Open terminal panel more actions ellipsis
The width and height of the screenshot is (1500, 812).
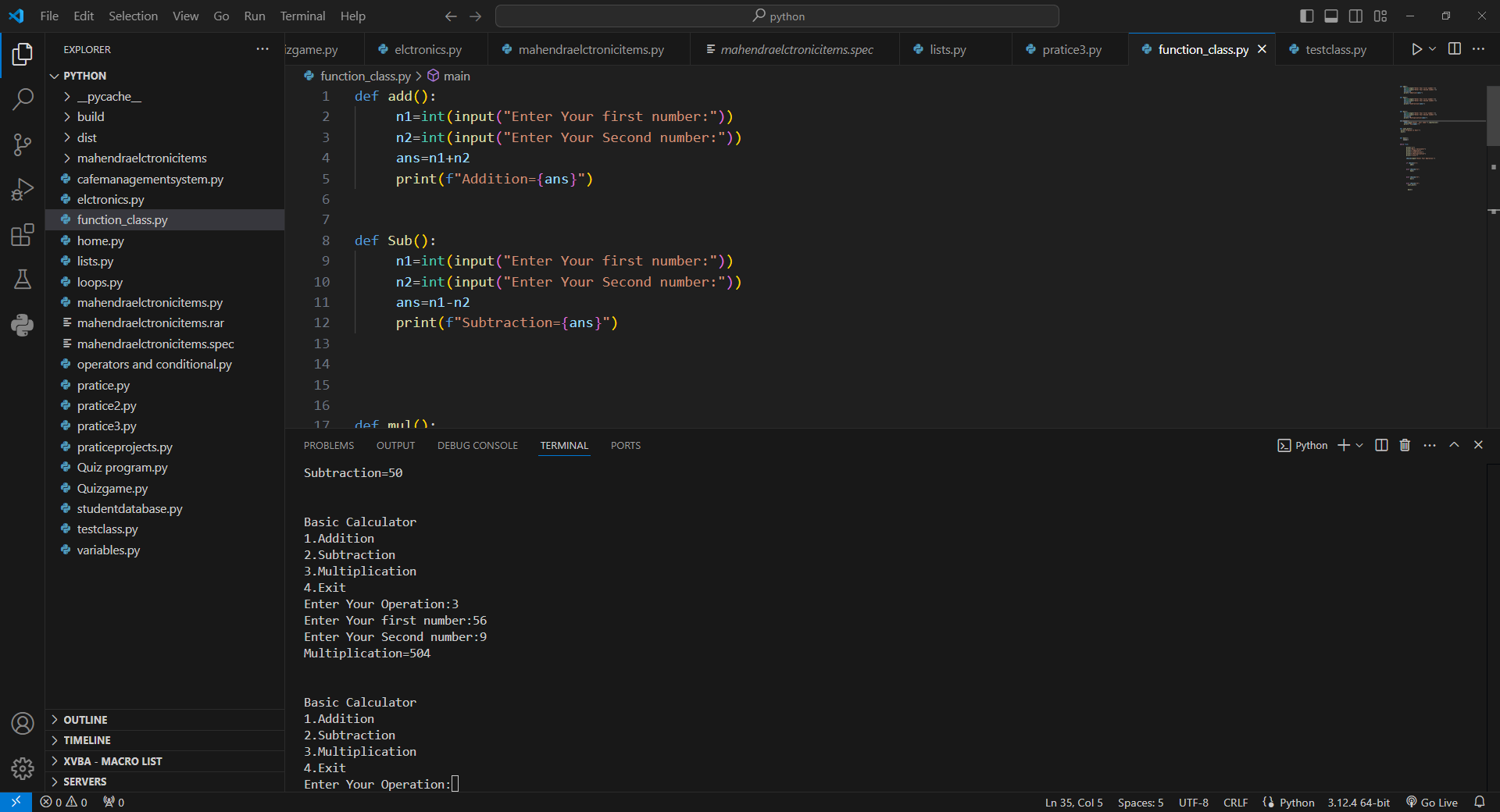coord(1430,445)
